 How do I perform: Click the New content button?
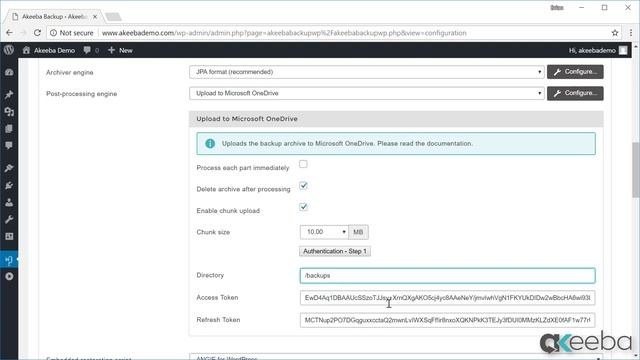120,50
